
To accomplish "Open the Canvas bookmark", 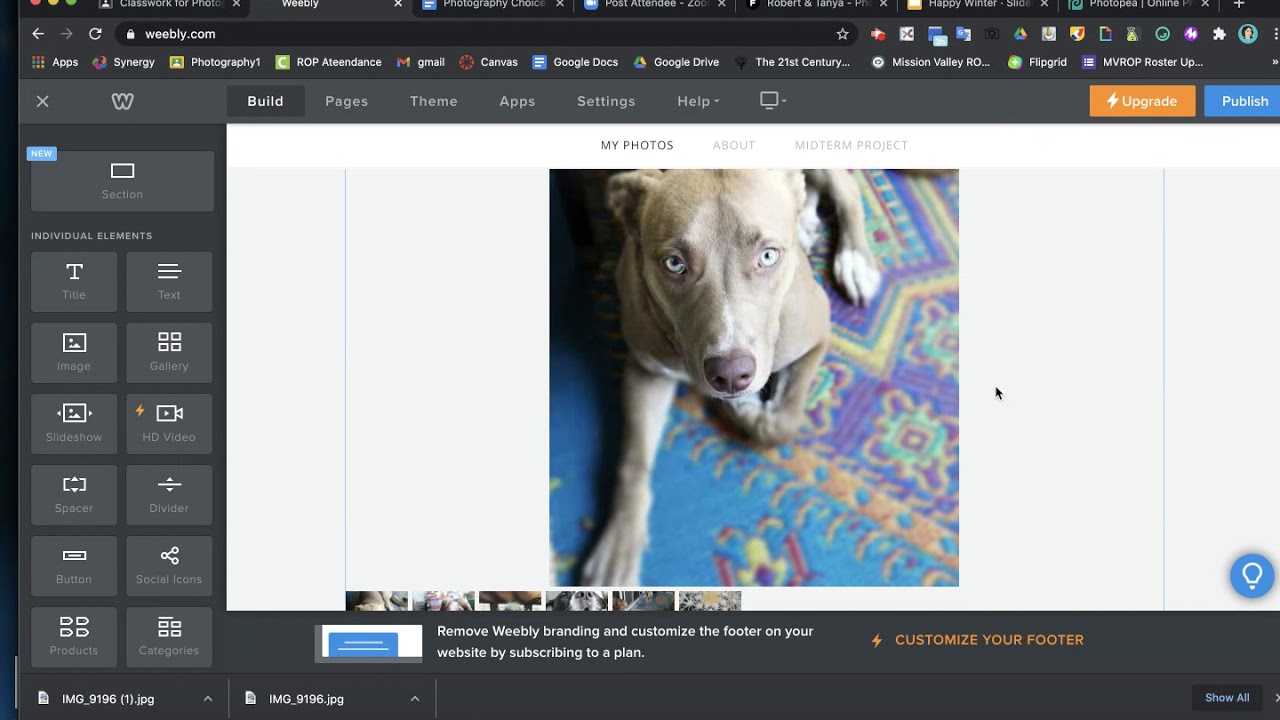I will click(x=488, y=62).
